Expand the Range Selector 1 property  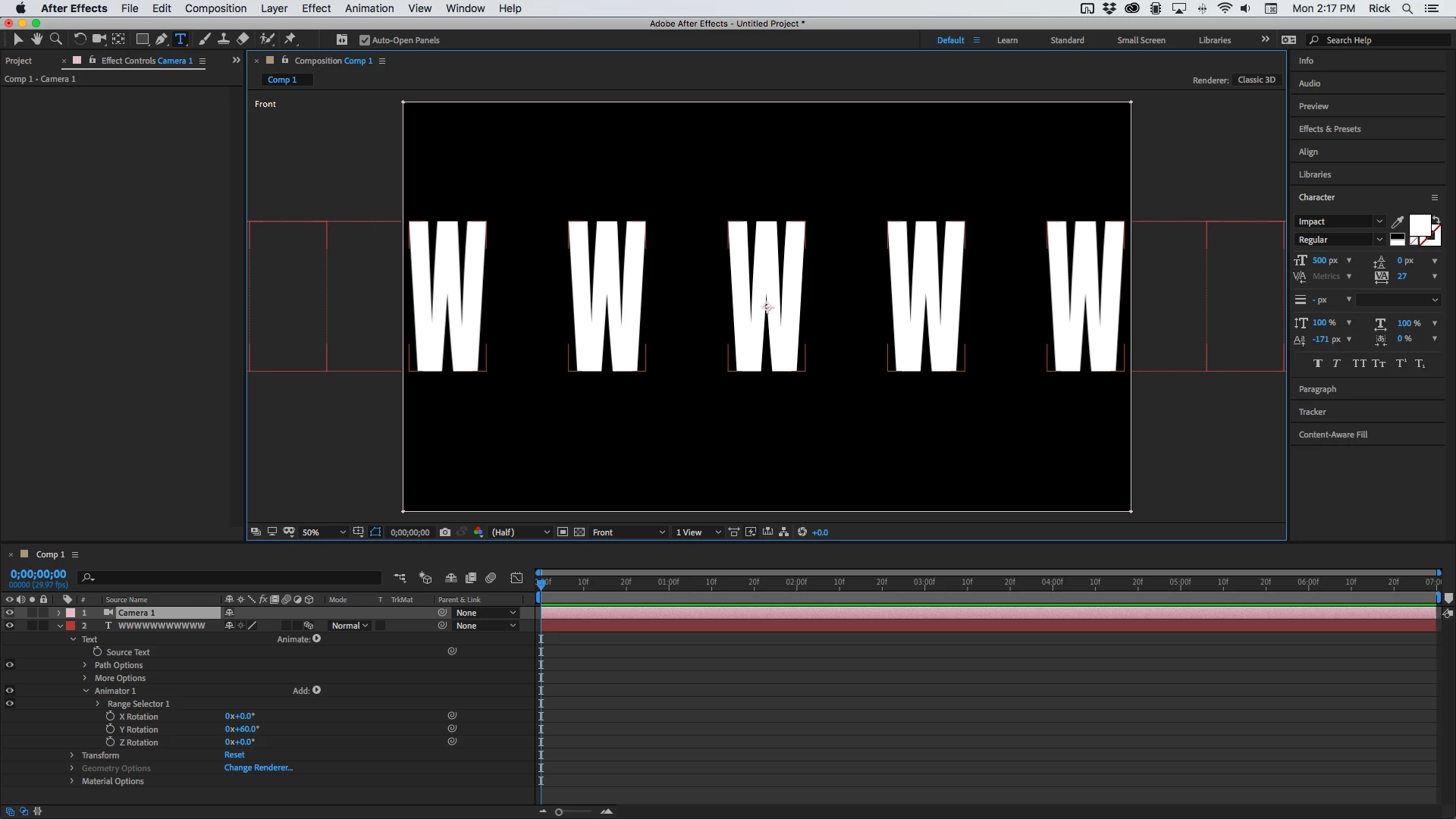point(98,704)
